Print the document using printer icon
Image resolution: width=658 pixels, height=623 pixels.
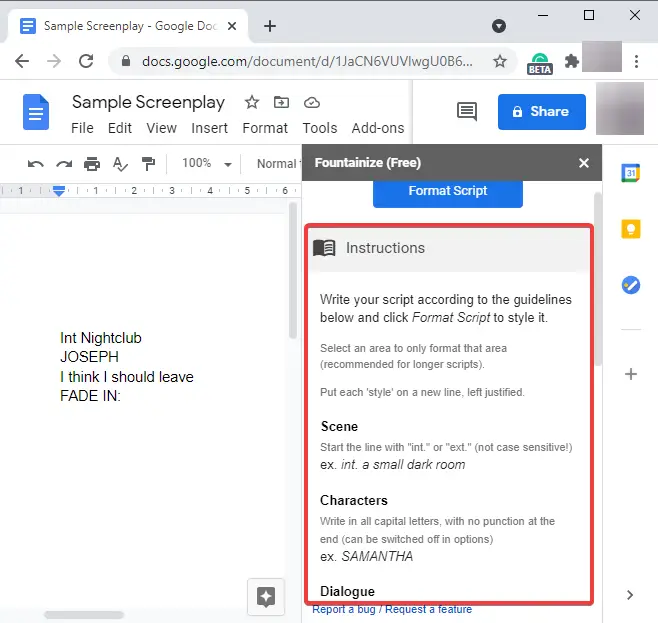click(92, 164)
